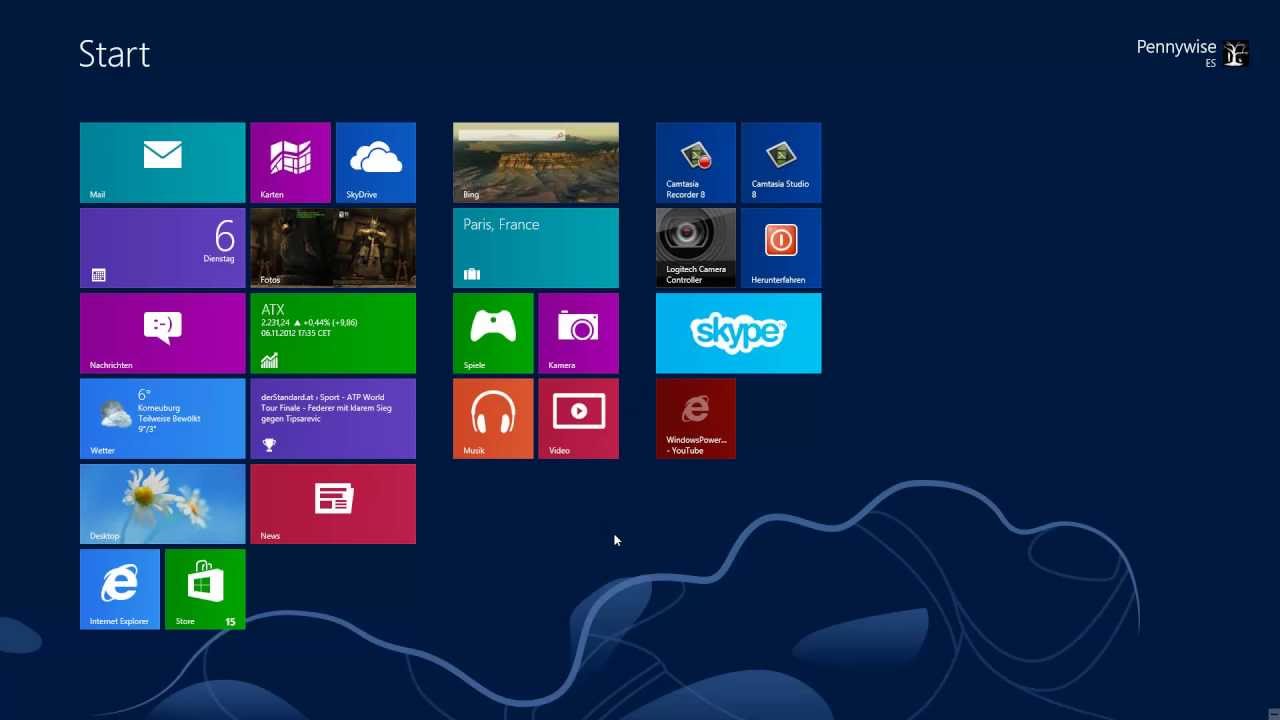Open the Nachrichten messaging tile
The height and width of the screenshot is (720, 1280).
point(162,333)
